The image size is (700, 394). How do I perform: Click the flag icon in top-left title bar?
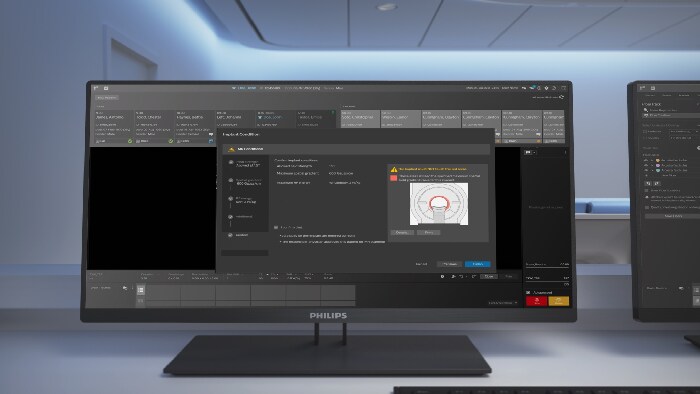[96, 88]
